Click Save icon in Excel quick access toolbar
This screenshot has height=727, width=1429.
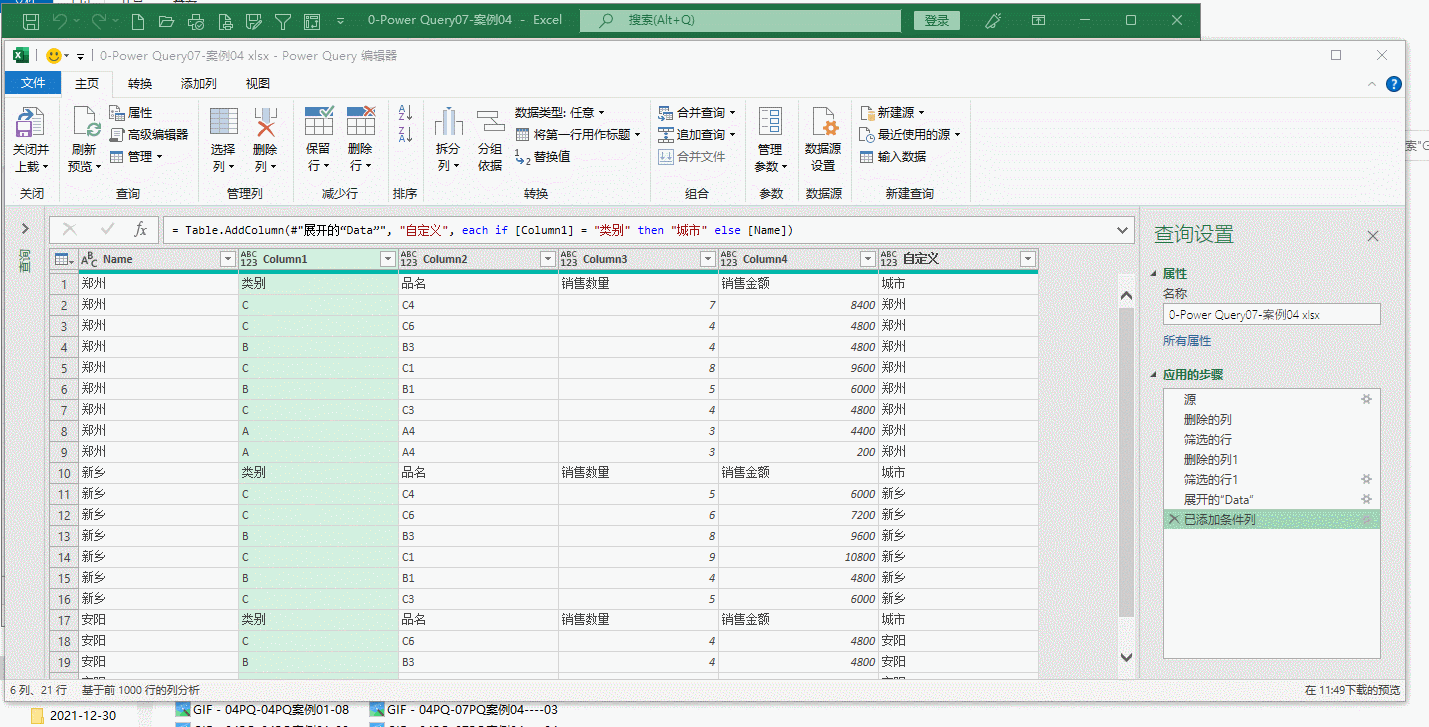coord(31,20)
